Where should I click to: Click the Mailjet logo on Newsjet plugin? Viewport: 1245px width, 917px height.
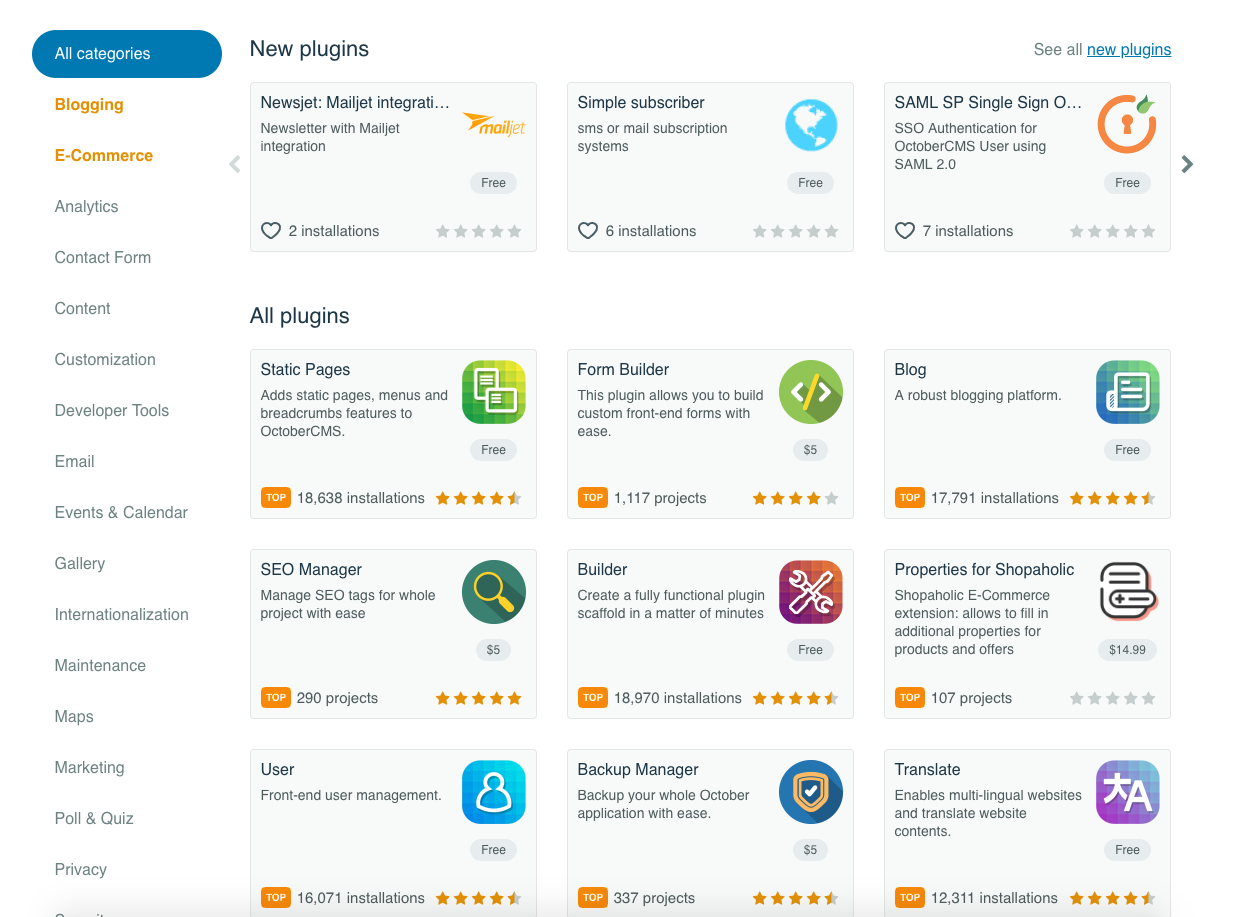pos(493,124)
